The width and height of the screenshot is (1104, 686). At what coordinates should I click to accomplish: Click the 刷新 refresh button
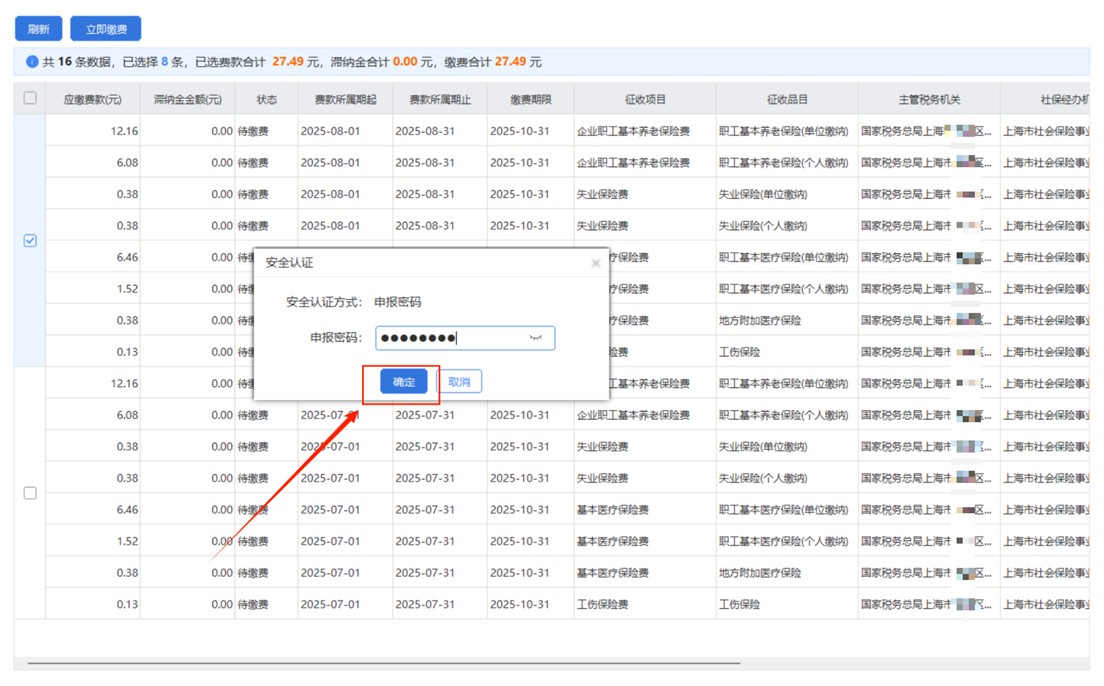click(x=39, y=29)
